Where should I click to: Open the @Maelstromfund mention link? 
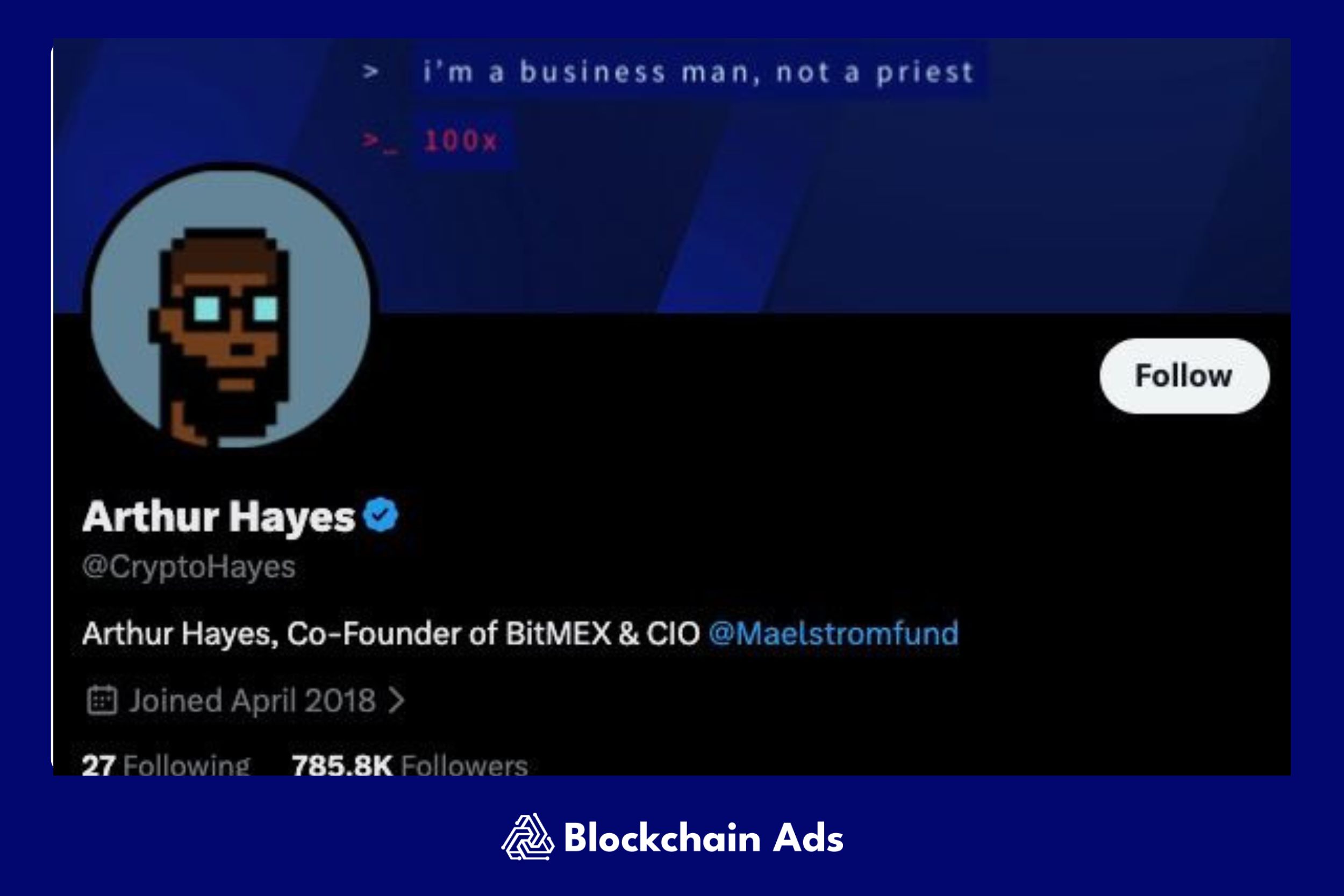(x=833, y=634)
